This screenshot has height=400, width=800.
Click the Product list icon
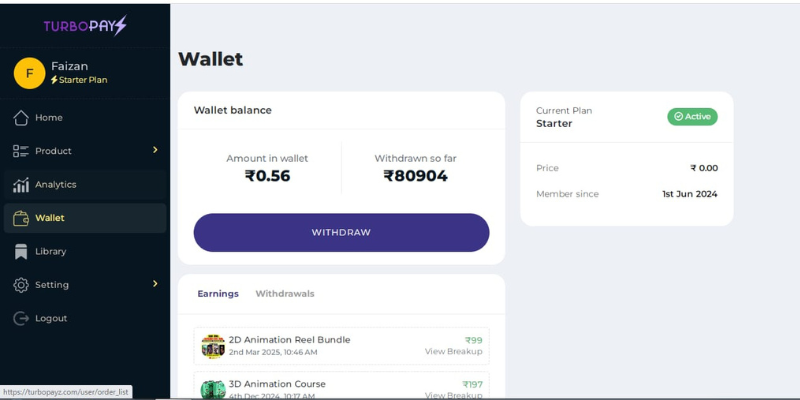coord(21,151)
